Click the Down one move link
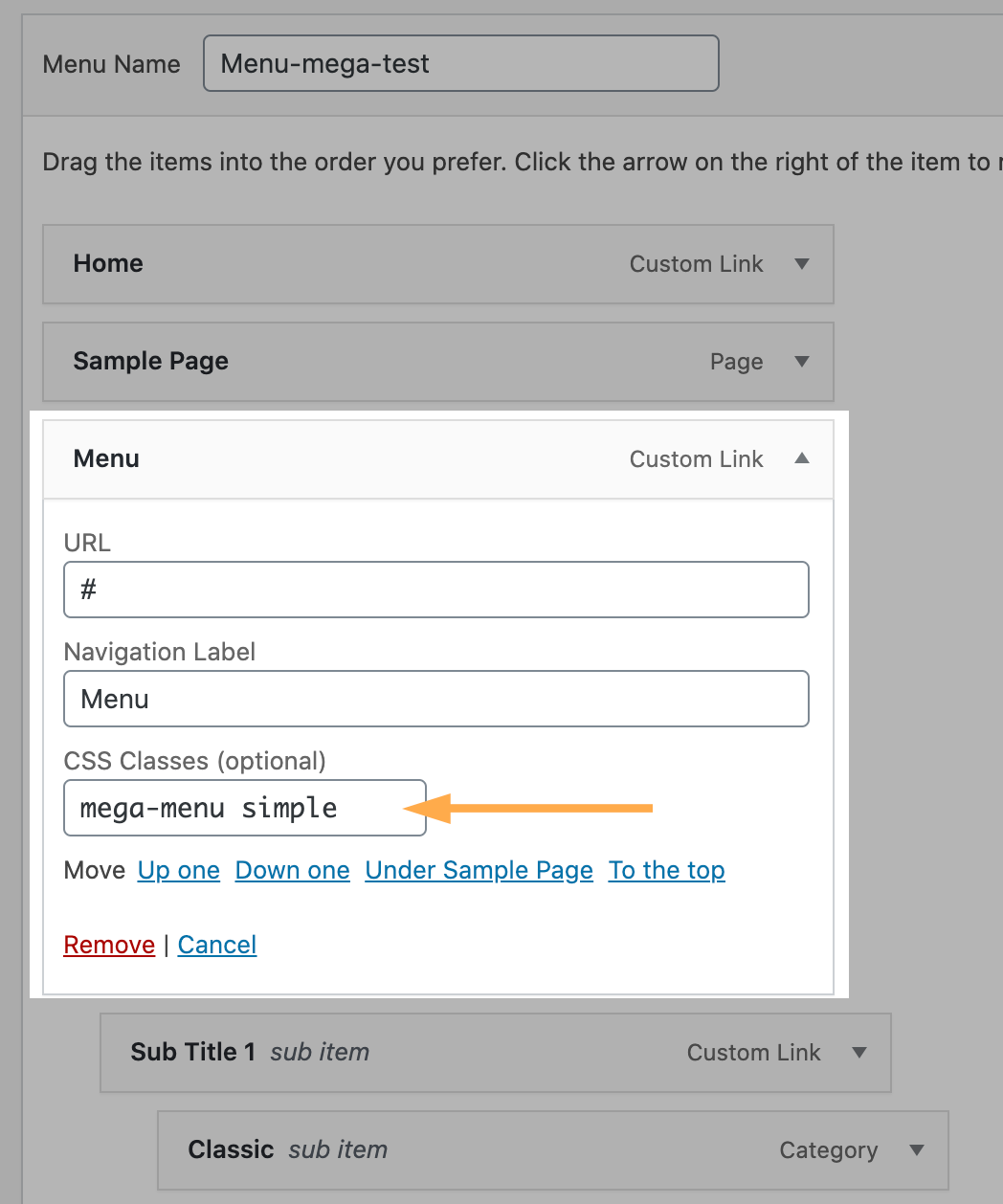This screenshot has height=1204, width=1003. [293, 870]
